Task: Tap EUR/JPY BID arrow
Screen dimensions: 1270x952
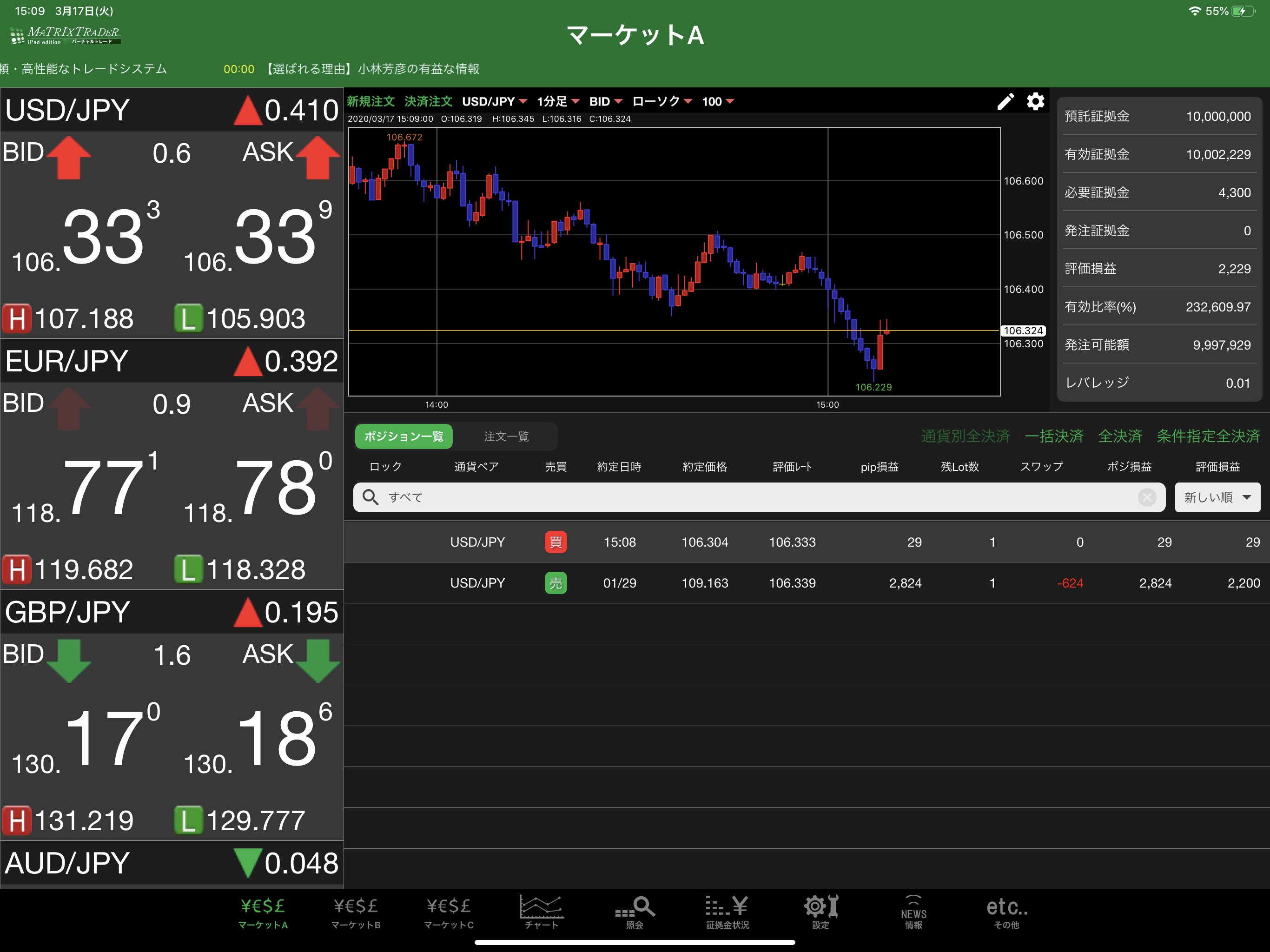Action: click(69, 408)
